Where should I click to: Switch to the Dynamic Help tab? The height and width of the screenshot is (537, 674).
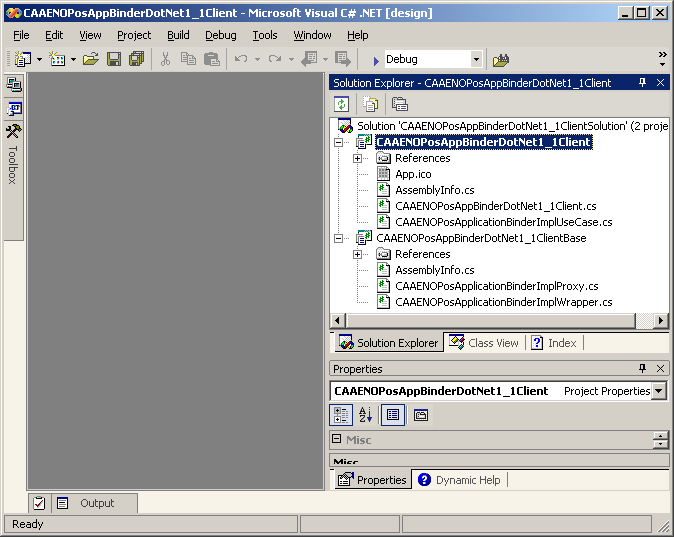(460, 480)
